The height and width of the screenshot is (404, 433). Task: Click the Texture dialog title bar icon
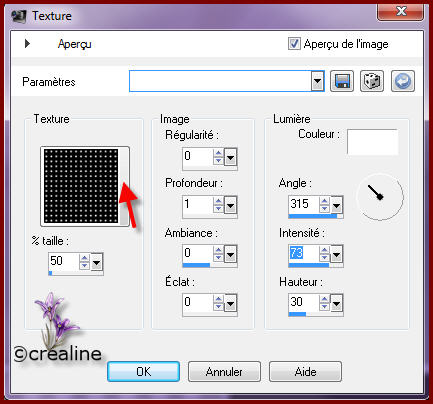19,16
